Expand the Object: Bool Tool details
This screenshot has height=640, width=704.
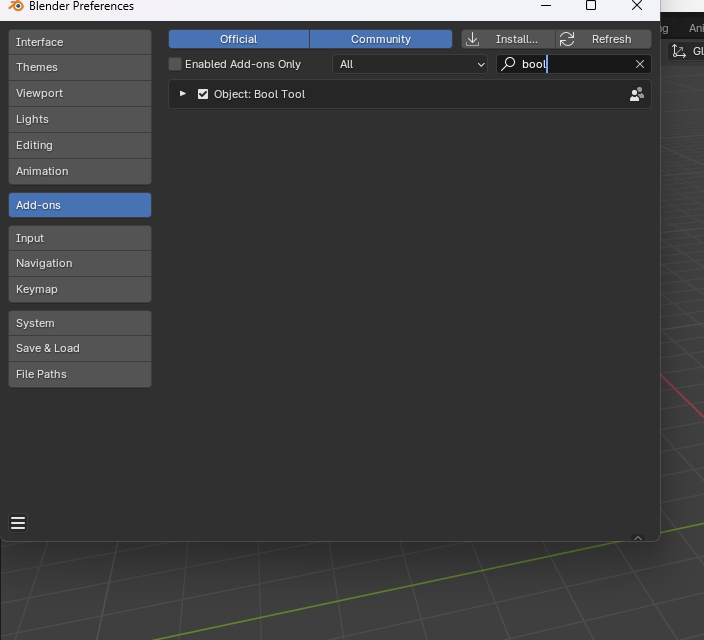(183, 94)
